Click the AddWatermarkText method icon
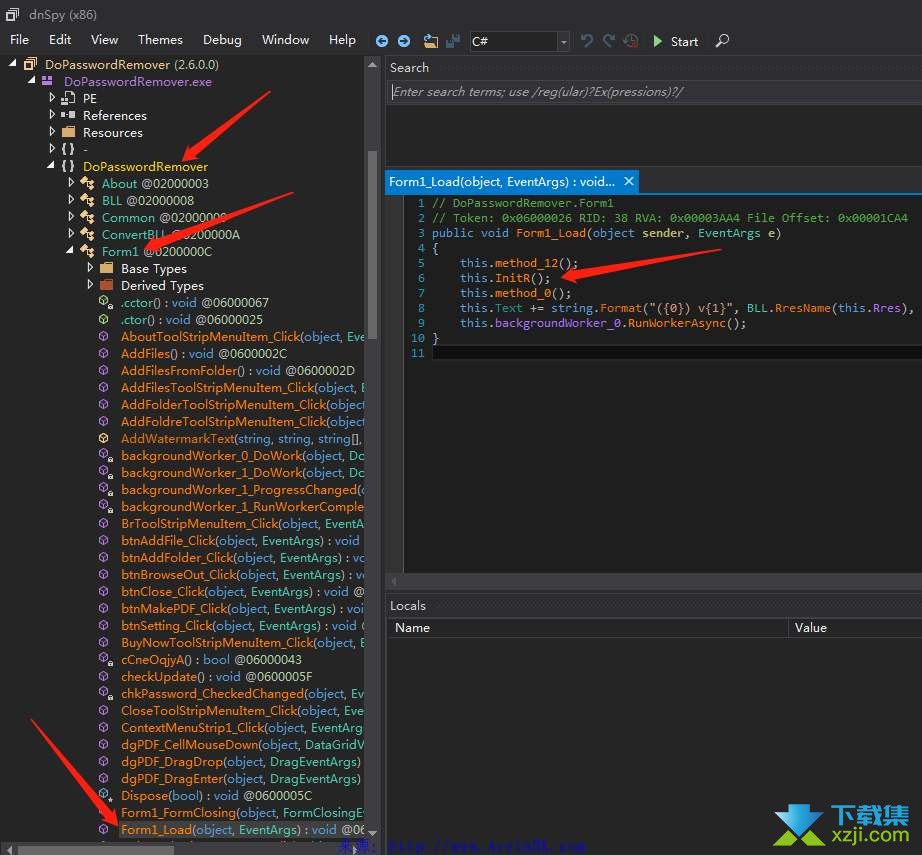Screen dimensions: 922x855 pos(103,439)
